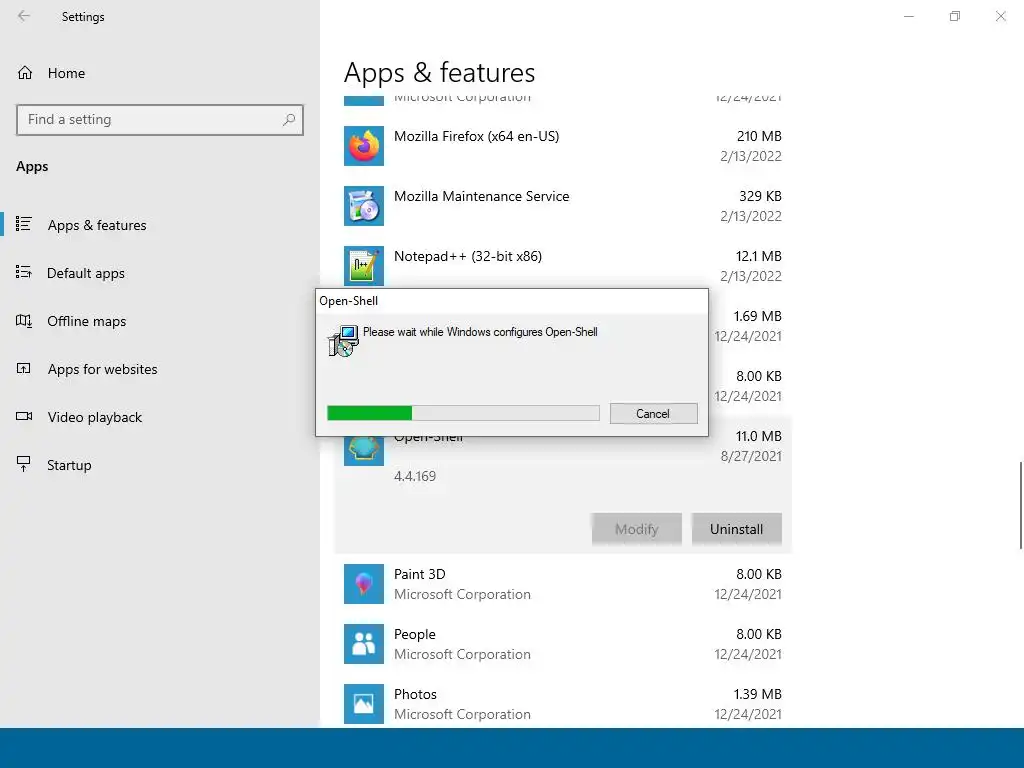
Task: Click the Apps & features list icon
Action: click(24, 224)
